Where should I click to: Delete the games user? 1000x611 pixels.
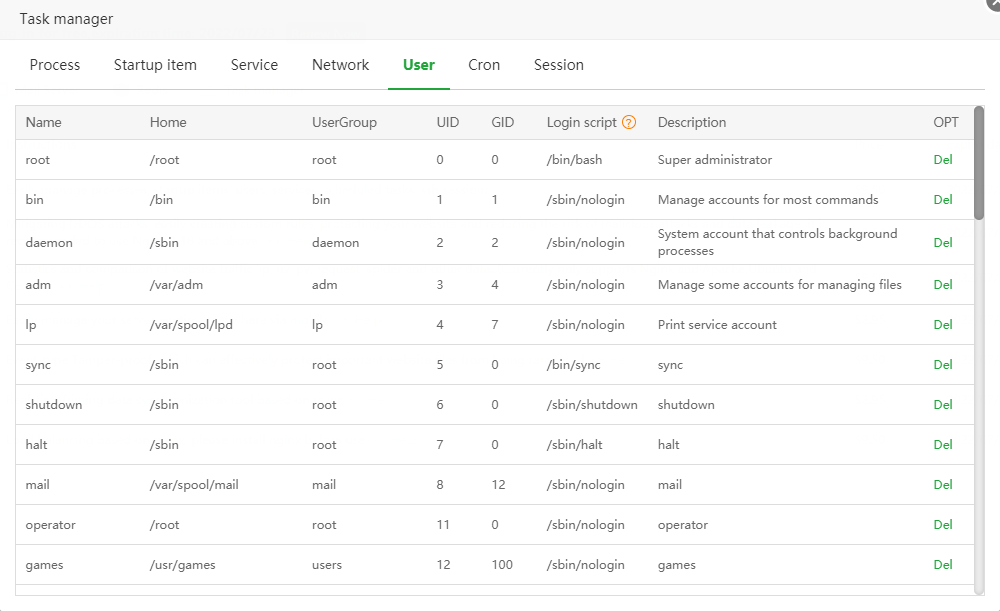pyautogui.click(x=942, y=565)
